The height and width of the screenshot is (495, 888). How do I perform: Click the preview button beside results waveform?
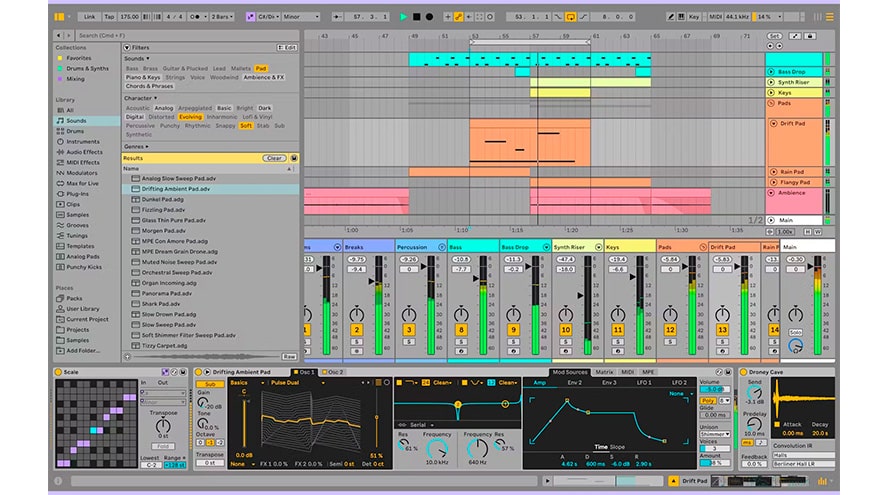pyautogui.click(x=127, y=357)
